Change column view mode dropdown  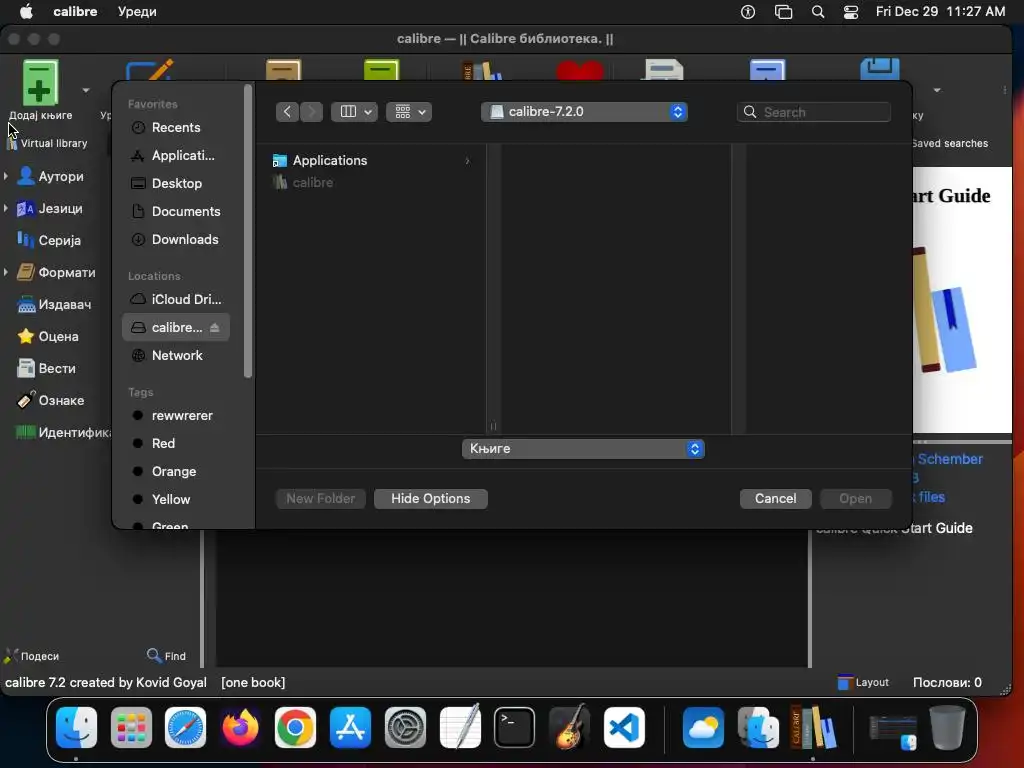point(354,112)
